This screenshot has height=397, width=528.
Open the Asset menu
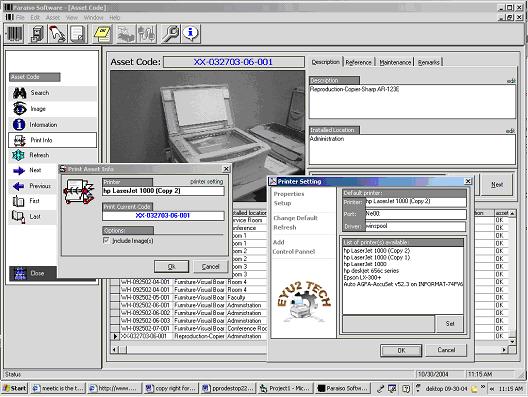[x=53, y=18]
